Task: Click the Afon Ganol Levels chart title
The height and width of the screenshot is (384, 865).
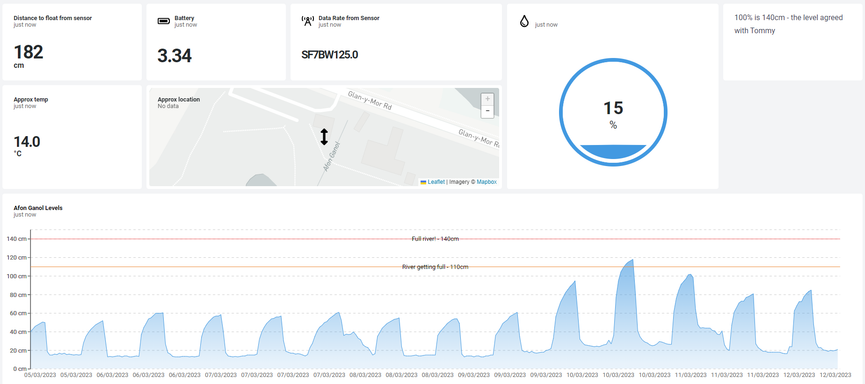Action: [38, 208]
